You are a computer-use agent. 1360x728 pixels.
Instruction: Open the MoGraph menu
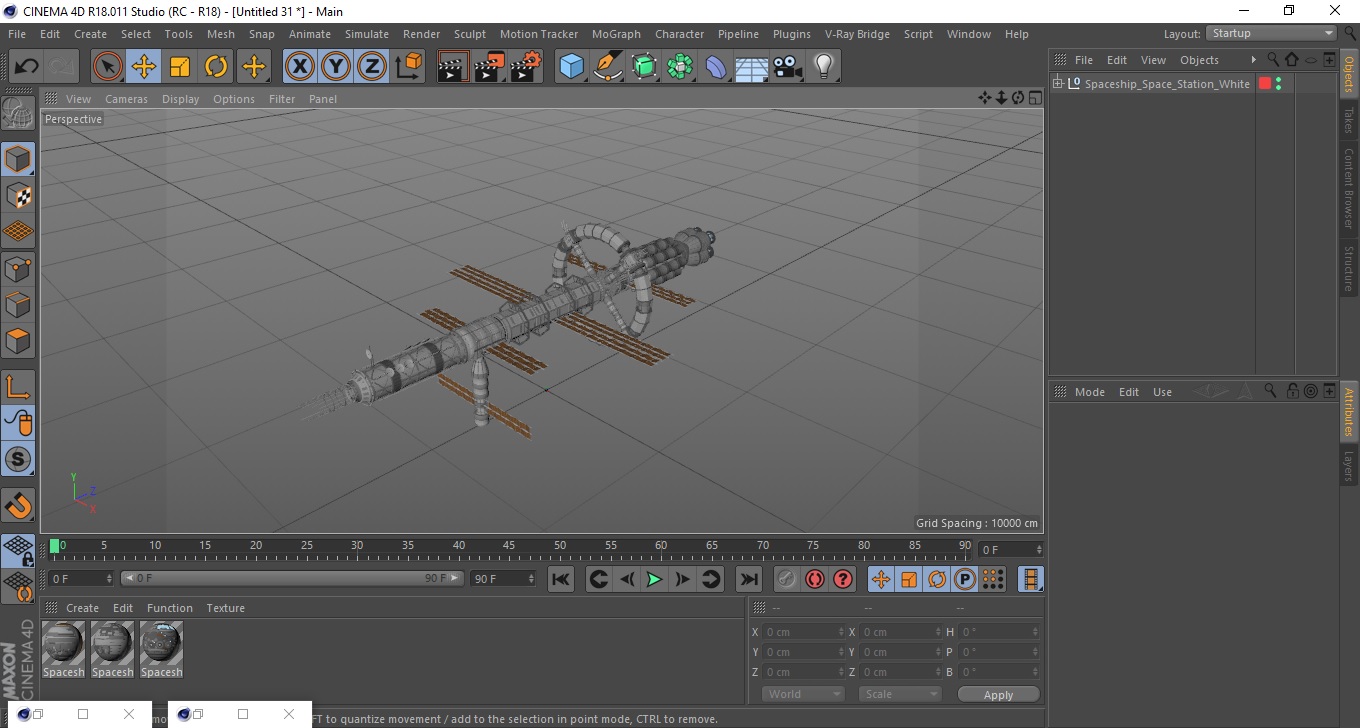click(x=616, y=34)
